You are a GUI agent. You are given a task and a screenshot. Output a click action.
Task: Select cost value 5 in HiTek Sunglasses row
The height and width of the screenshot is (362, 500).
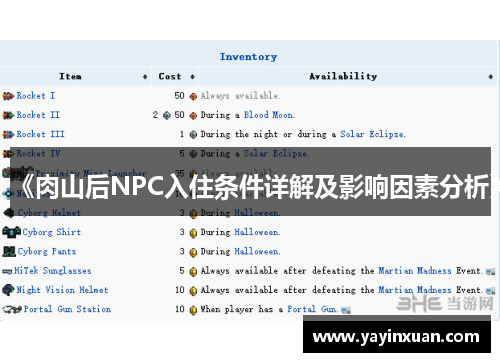pyautogui.click(x=182, y=271)
